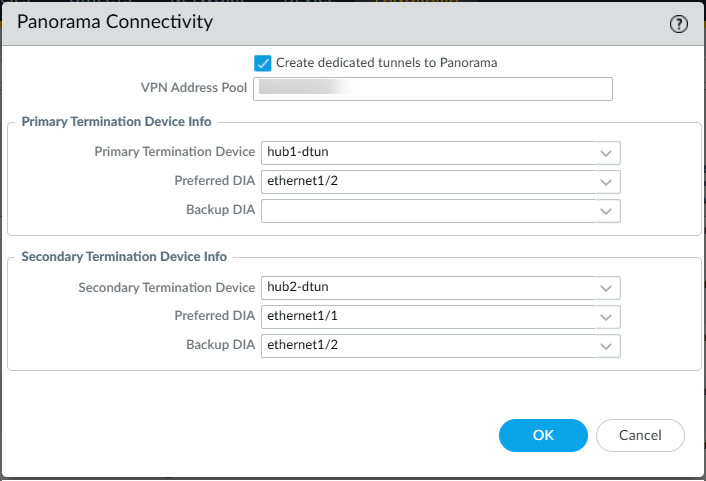Toggle Create dedicated tunnels to Panorama checkbox
Image resolution: width=706 pixels, height=481 pixels.
coord(263,63)
